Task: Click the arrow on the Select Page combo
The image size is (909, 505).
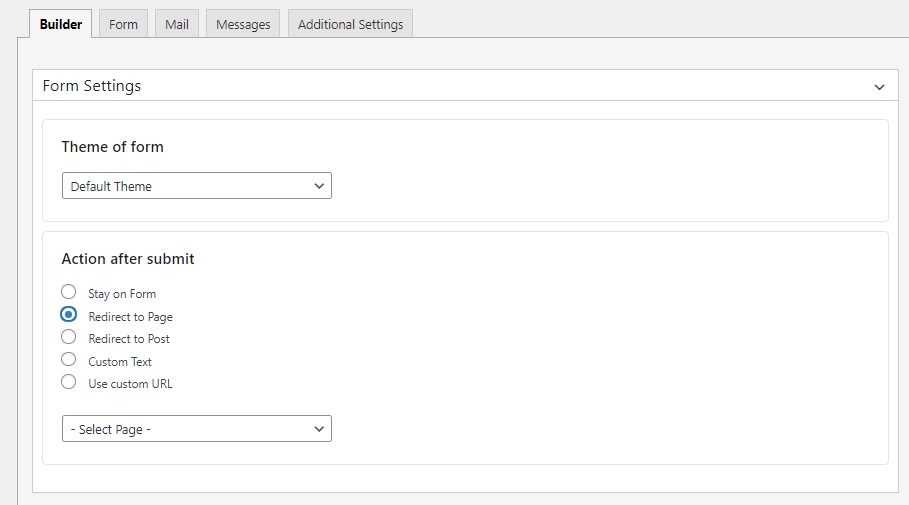Action: point(319,429)
